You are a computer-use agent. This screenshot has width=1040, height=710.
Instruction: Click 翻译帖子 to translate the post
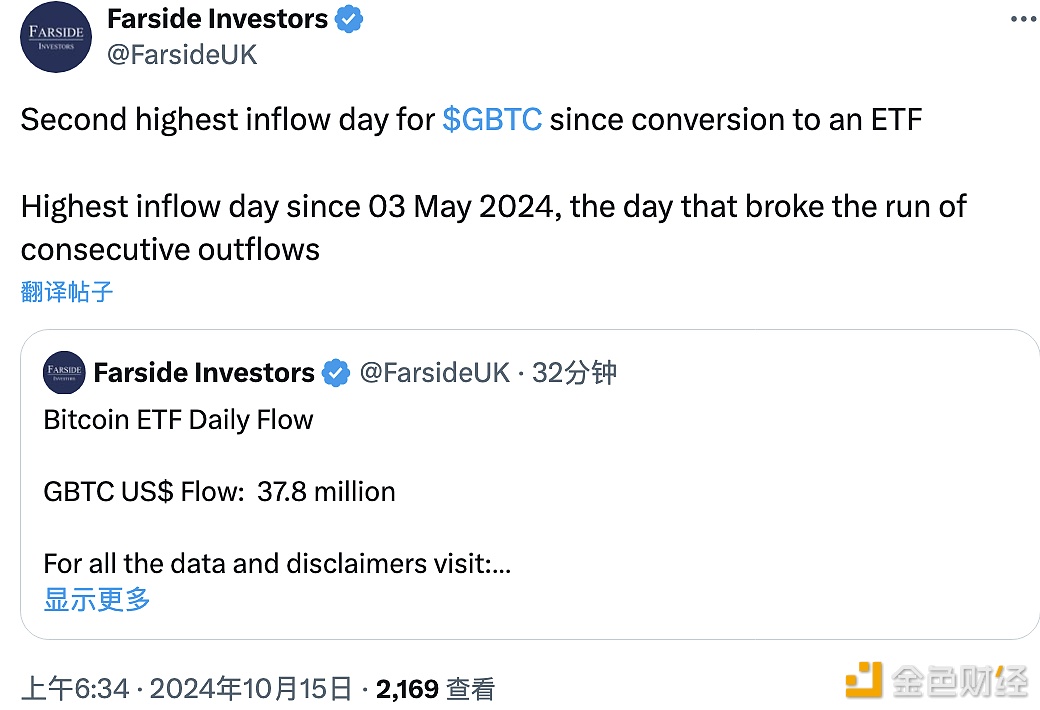point(67,291)
